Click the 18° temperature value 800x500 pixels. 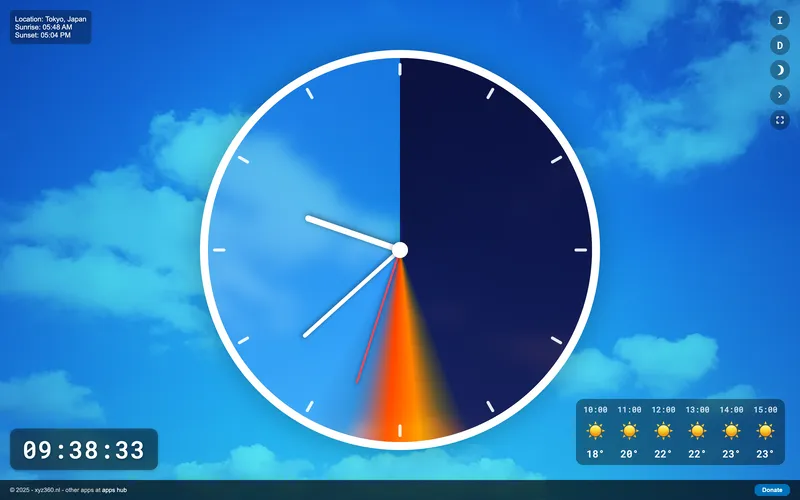(x=595, y=454)
